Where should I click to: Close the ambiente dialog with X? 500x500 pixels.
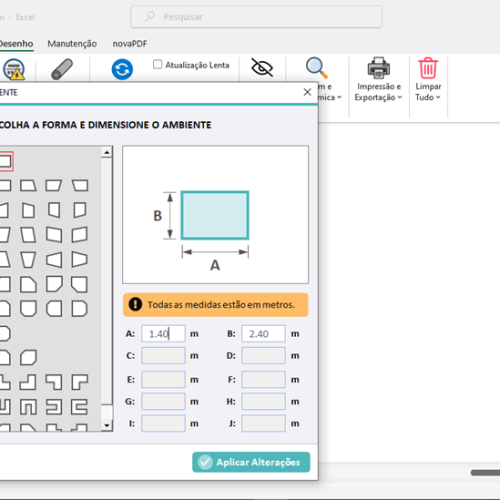coord(307,92)
